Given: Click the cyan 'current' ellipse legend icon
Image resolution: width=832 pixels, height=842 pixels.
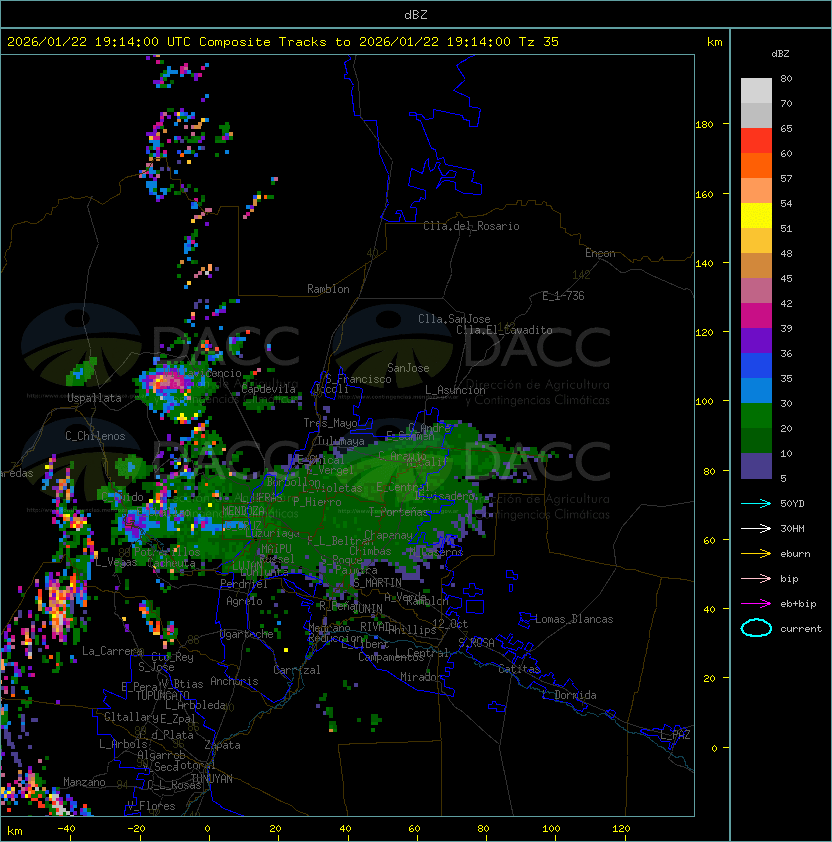Looking at the screenshot, I should point(756,628).
